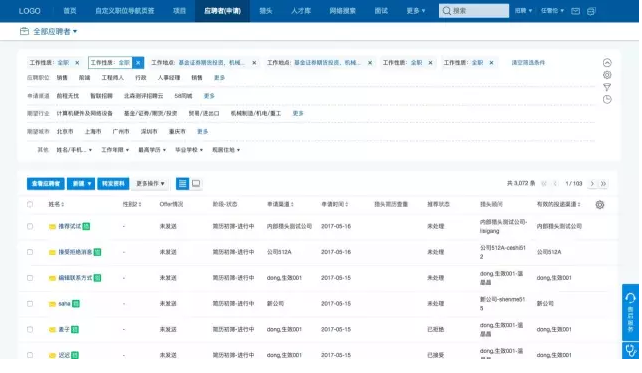Switch to list view icon
The width and height of the screenshot is (642, 373).
coord(183,185)
